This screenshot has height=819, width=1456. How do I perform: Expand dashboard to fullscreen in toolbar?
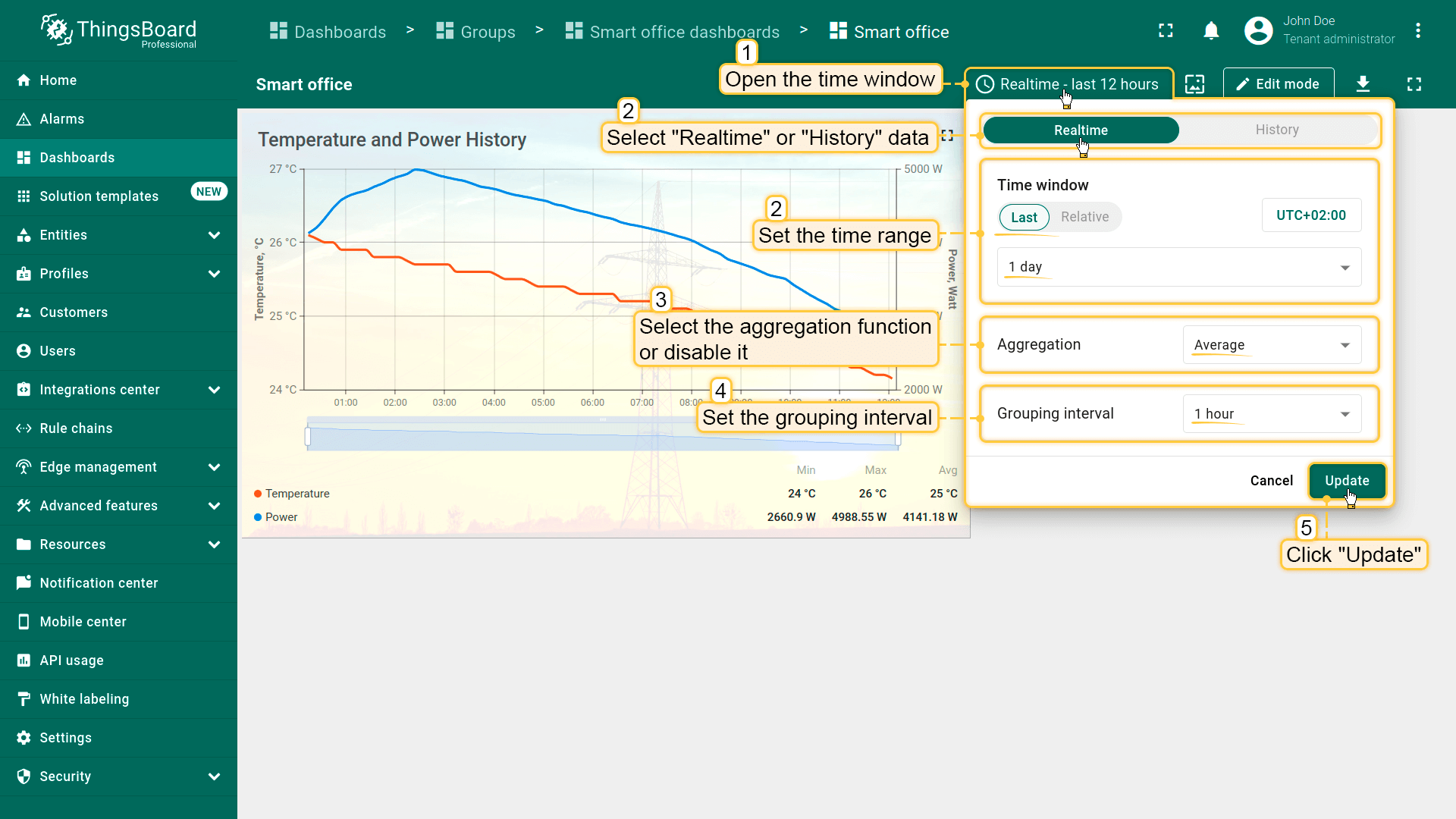pyautogui.click(x=1414, y=84)
